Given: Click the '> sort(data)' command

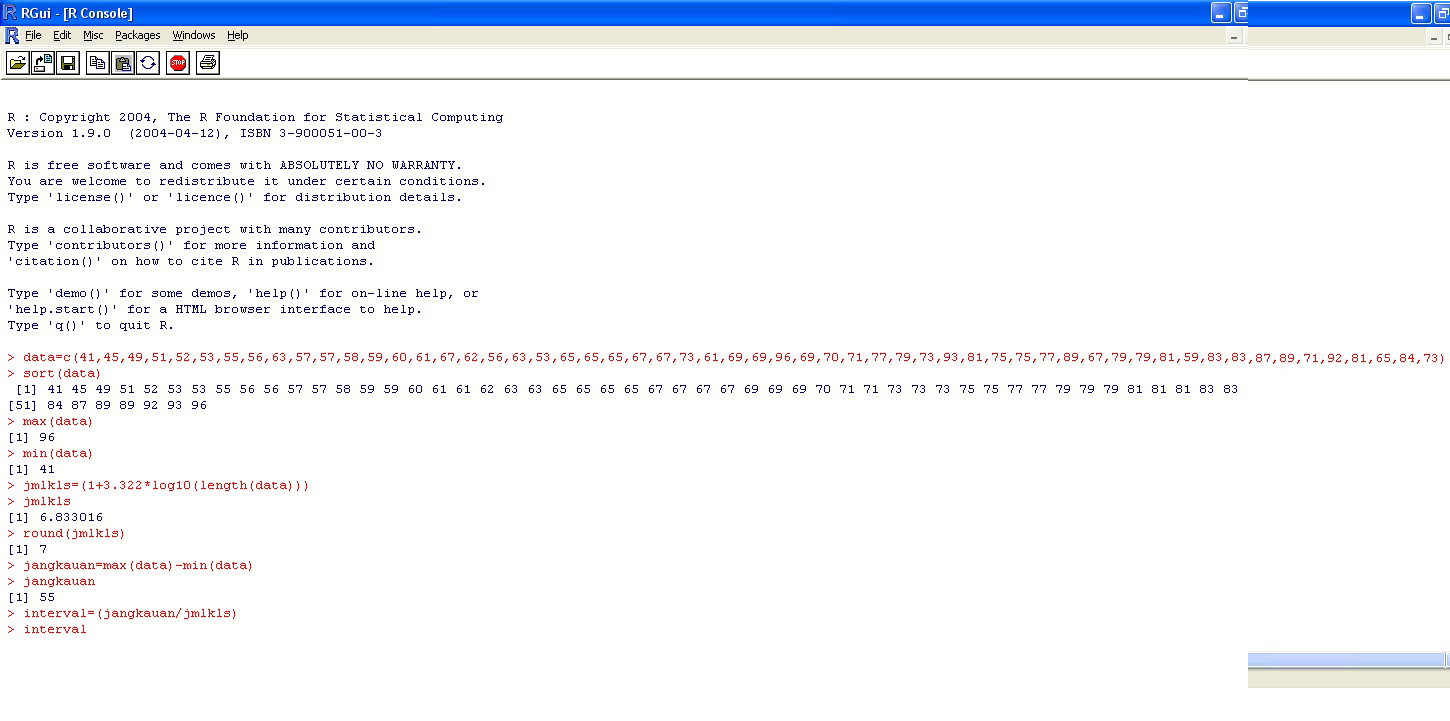Looking at the screenshot, I should 54,373.
